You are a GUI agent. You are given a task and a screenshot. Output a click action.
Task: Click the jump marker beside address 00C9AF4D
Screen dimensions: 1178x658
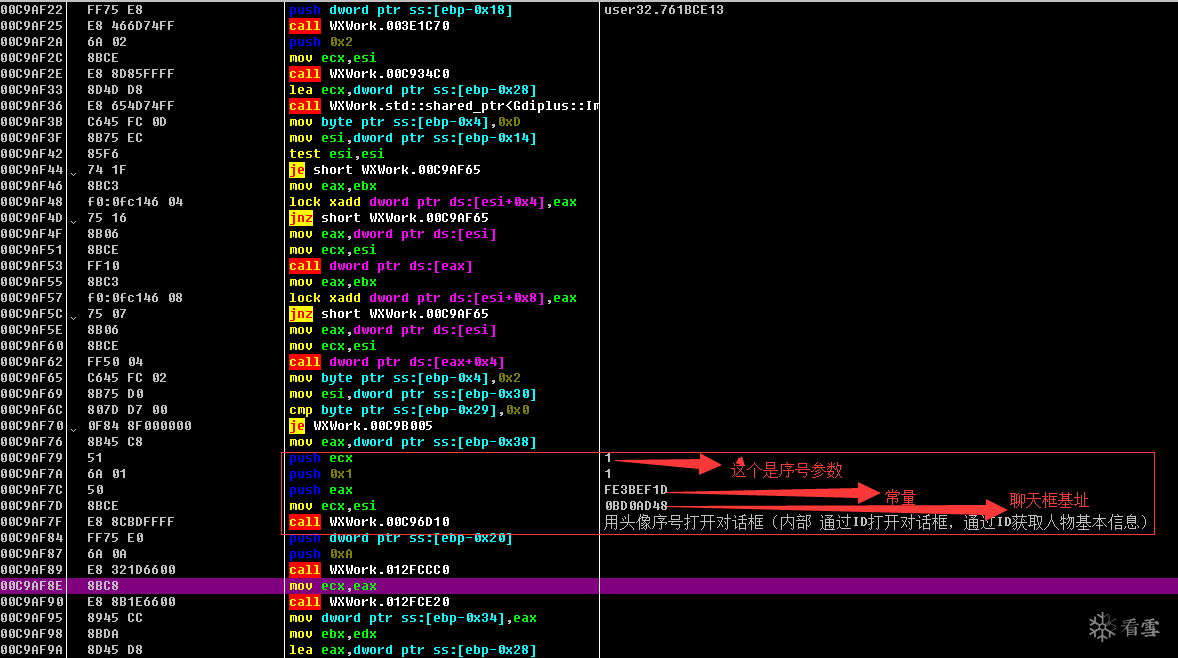click(74, 221)
